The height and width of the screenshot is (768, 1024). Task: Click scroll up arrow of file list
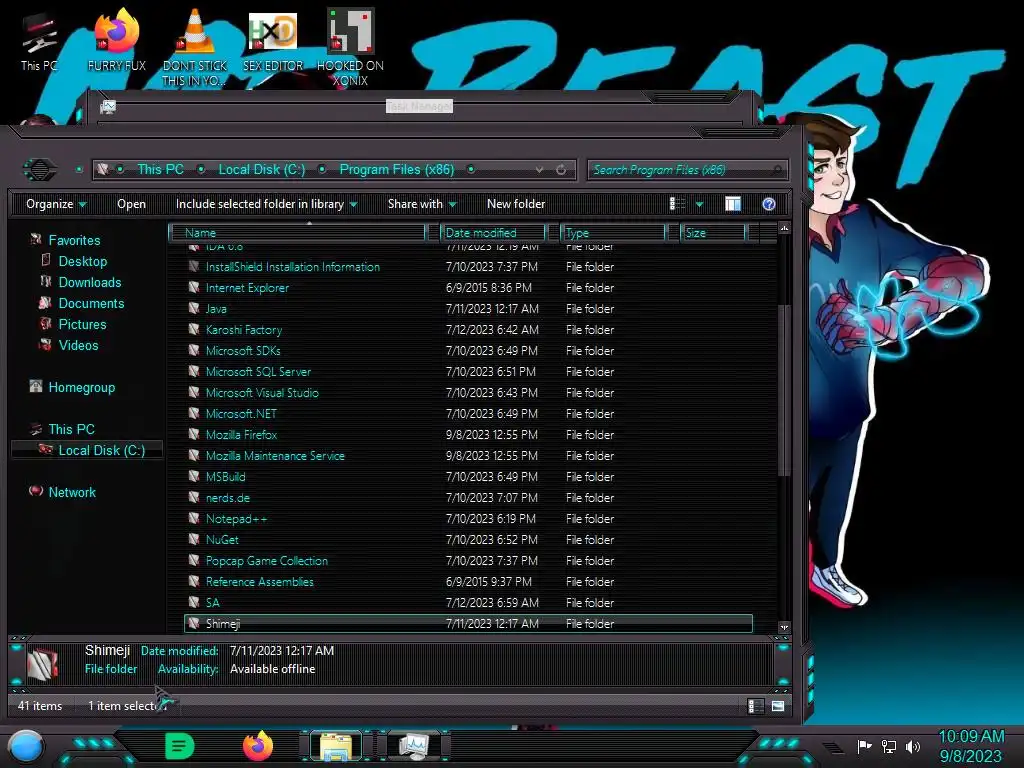tap(784, 228)
